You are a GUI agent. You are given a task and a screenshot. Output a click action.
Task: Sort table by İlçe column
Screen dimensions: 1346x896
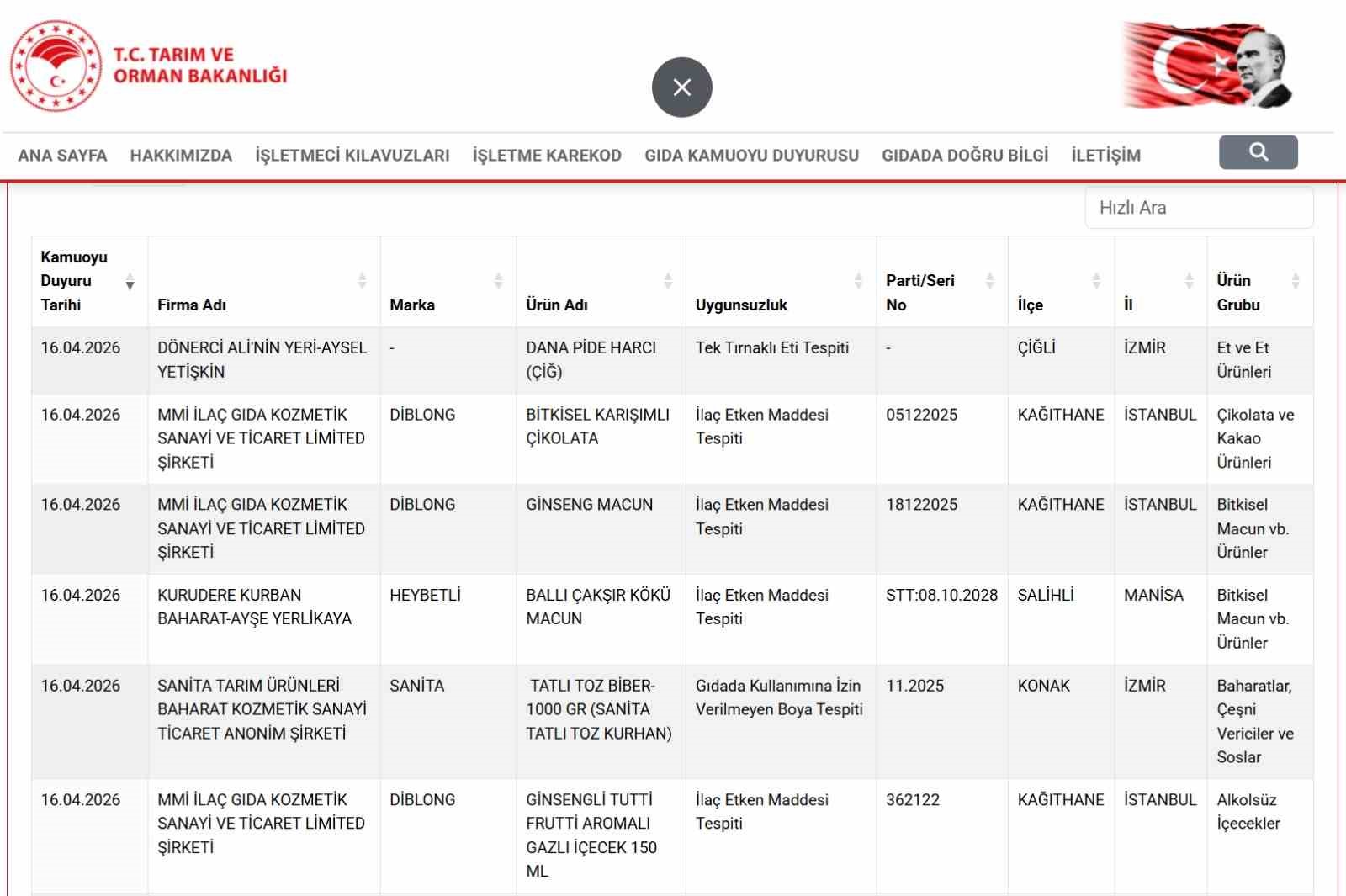coord(1096,281)
